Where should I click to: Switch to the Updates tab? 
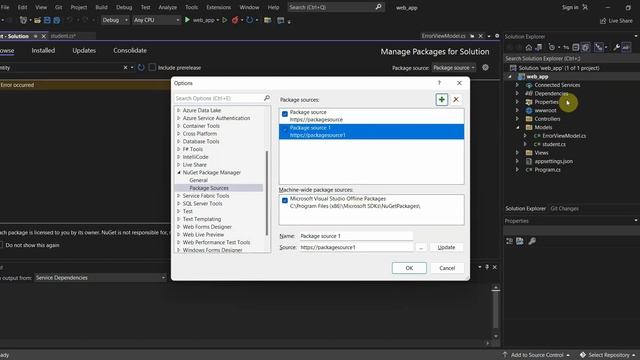[84, 51]
